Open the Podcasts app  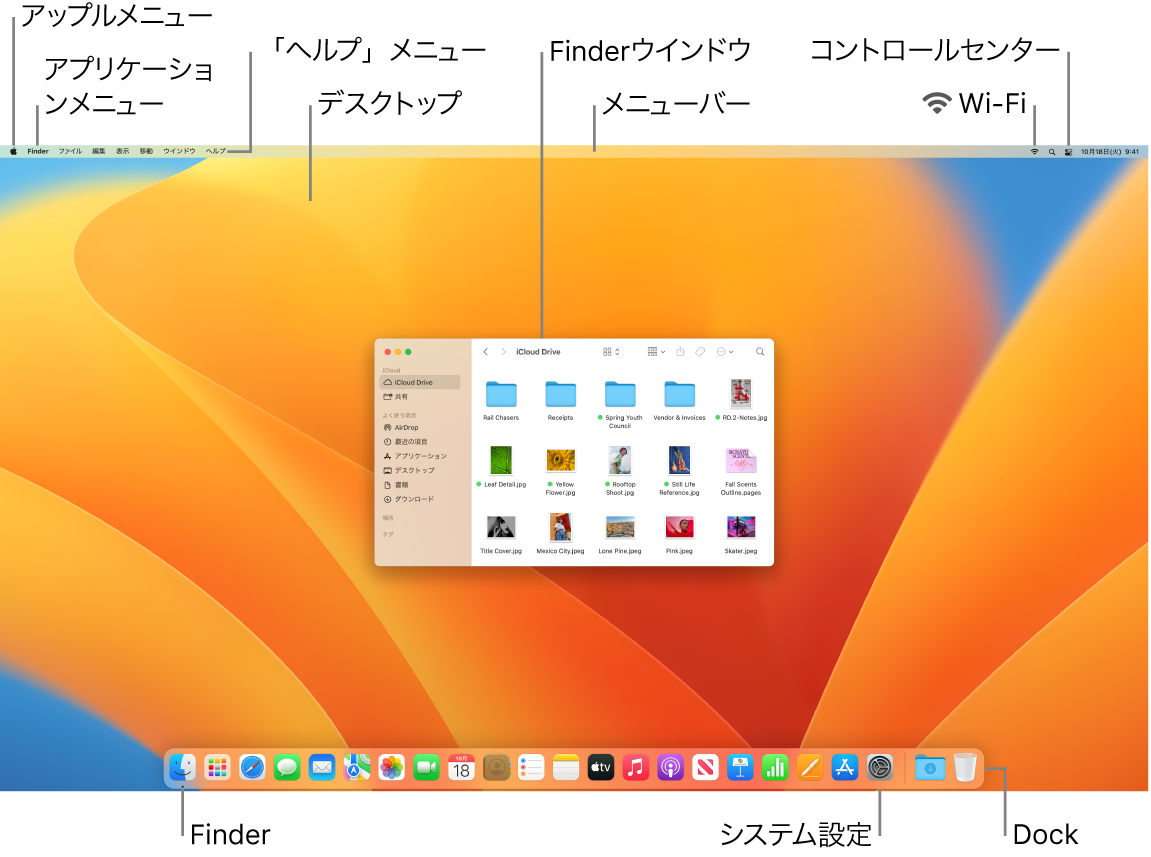pos(669,768)
